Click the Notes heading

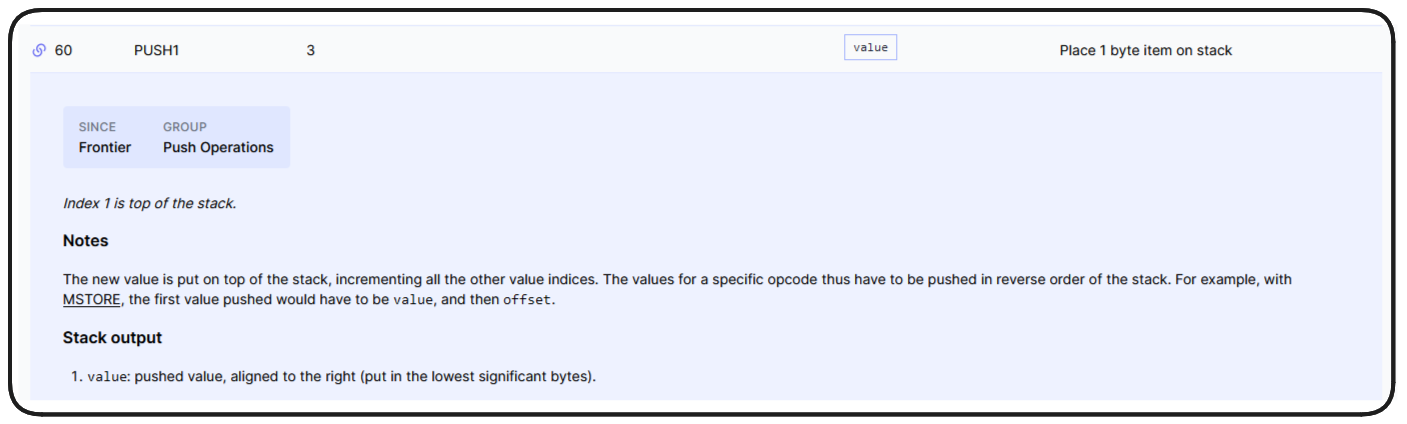click(x=86, y=241)
